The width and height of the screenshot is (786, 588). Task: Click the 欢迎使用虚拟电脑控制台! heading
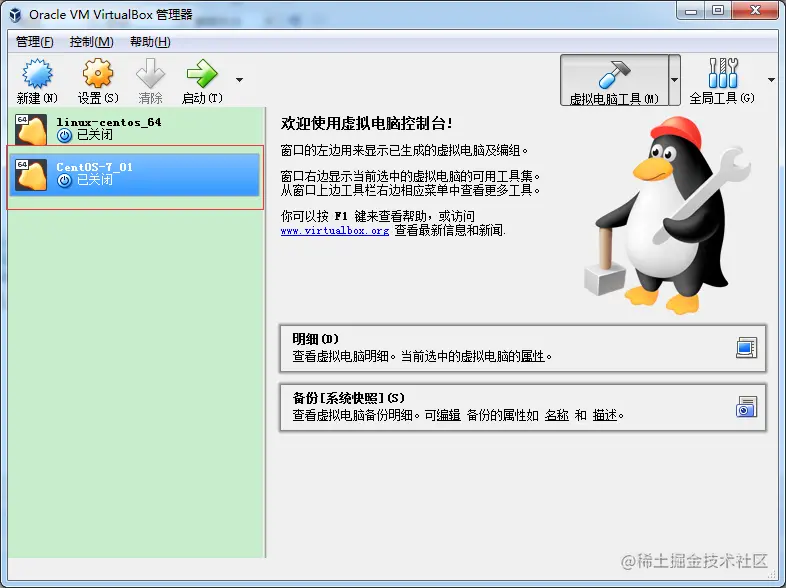[x=366, y=123]
